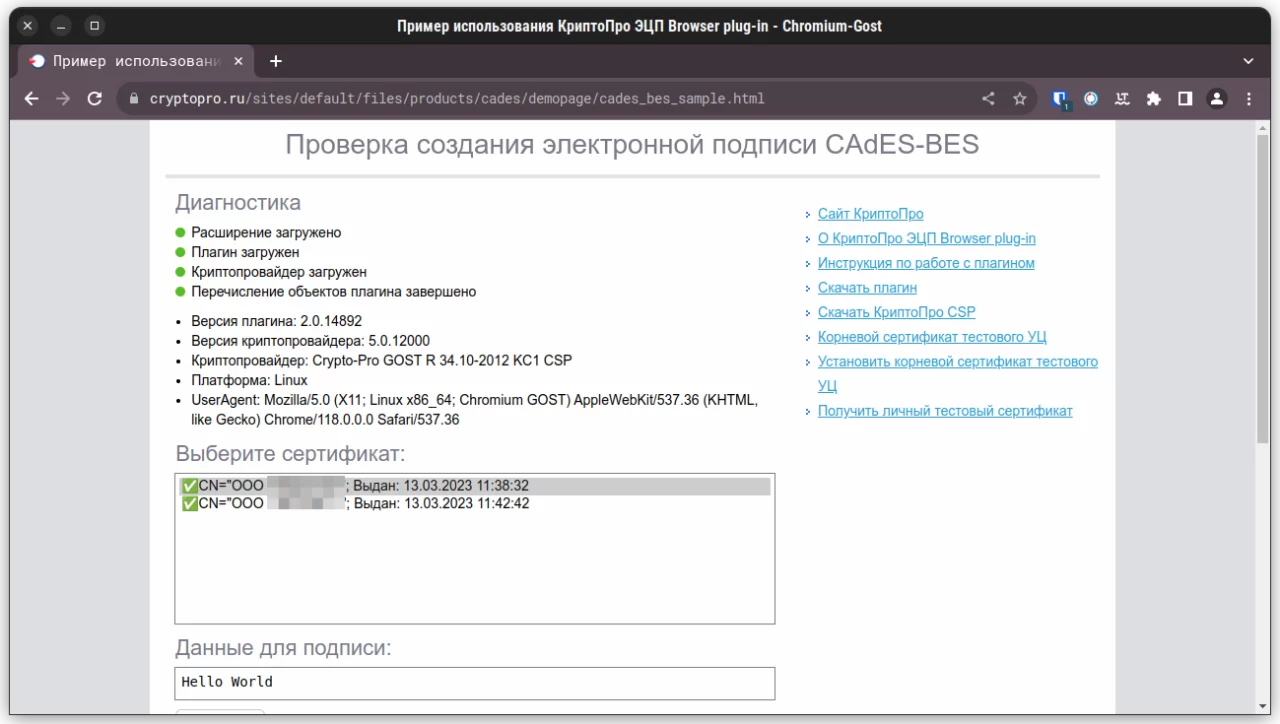Viewport: 1280px width, 724px height.
Task: Select certificate issued 13.03.2023 11:38:32
Action: tap(475, 486)
